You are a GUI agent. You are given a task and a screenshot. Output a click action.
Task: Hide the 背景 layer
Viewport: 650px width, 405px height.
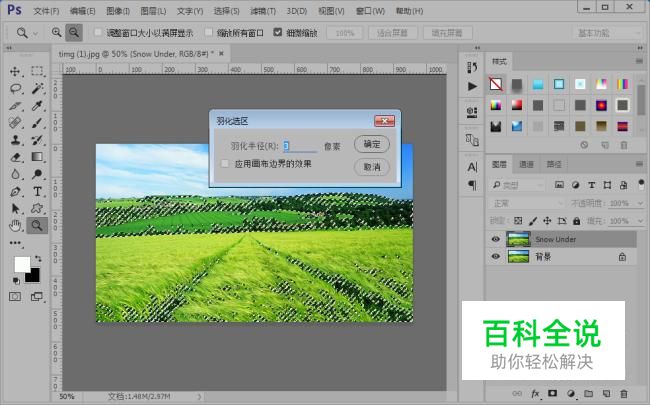point(495,257)
